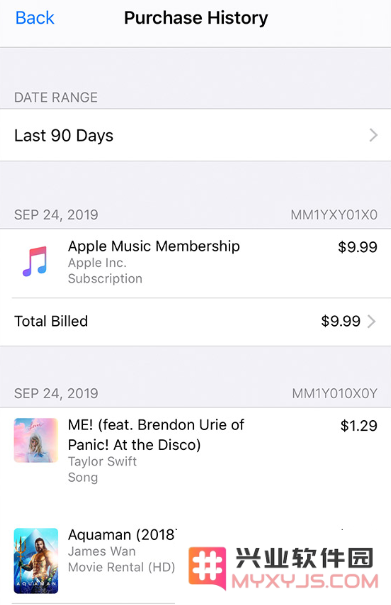Tap the chevron next to $9.99 total
The height and width of the screenshot is (605, 391).
point(371,321)
